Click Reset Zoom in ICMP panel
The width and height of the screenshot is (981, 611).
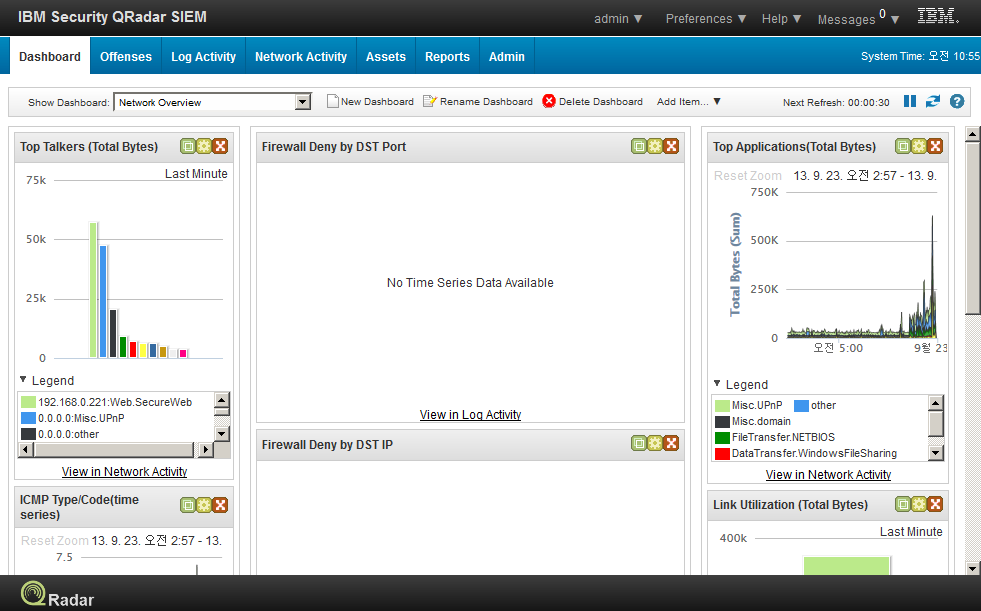coord(55,540)
